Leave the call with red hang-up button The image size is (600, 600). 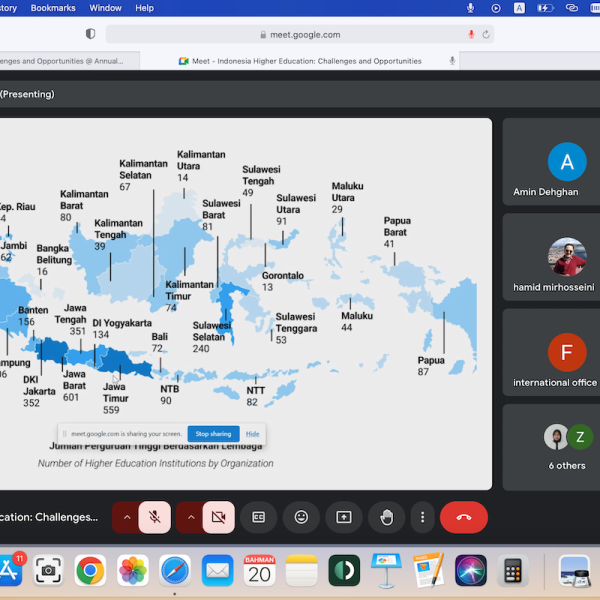click(464, 517)
